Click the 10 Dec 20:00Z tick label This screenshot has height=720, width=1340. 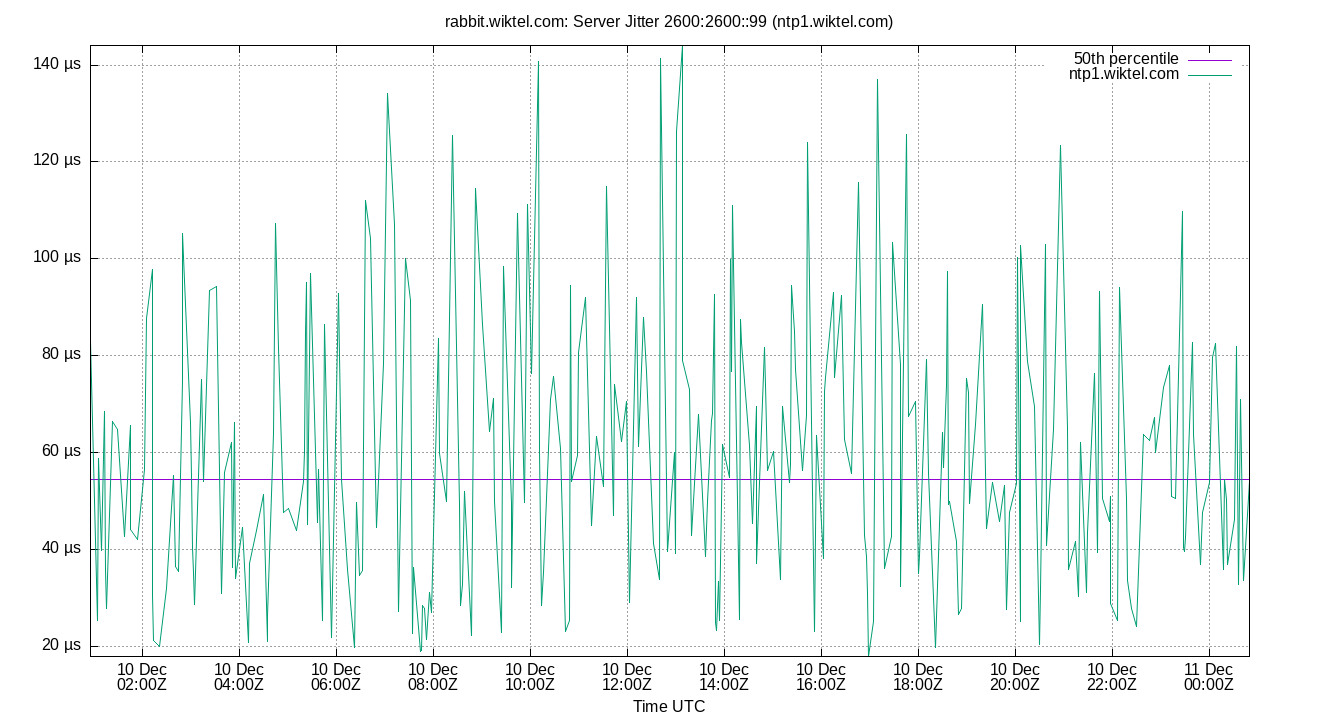click(x=1016, y=676)
